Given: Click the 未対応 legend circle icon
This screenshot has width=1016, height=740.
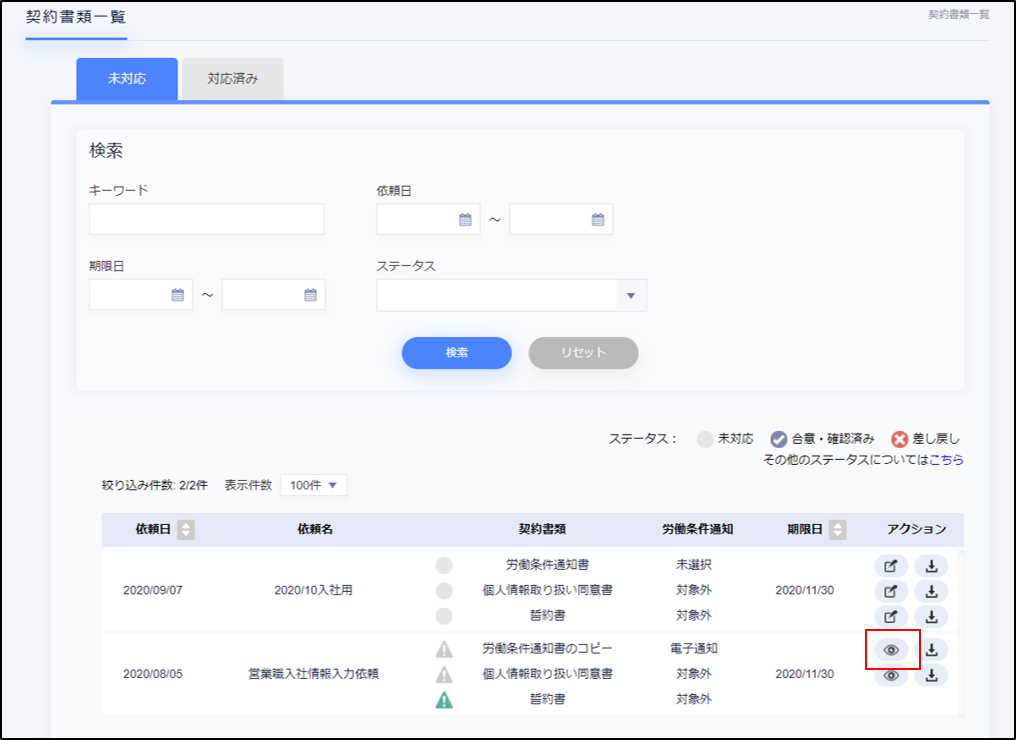Looking at the screenshot, I should tap(705, 439).
